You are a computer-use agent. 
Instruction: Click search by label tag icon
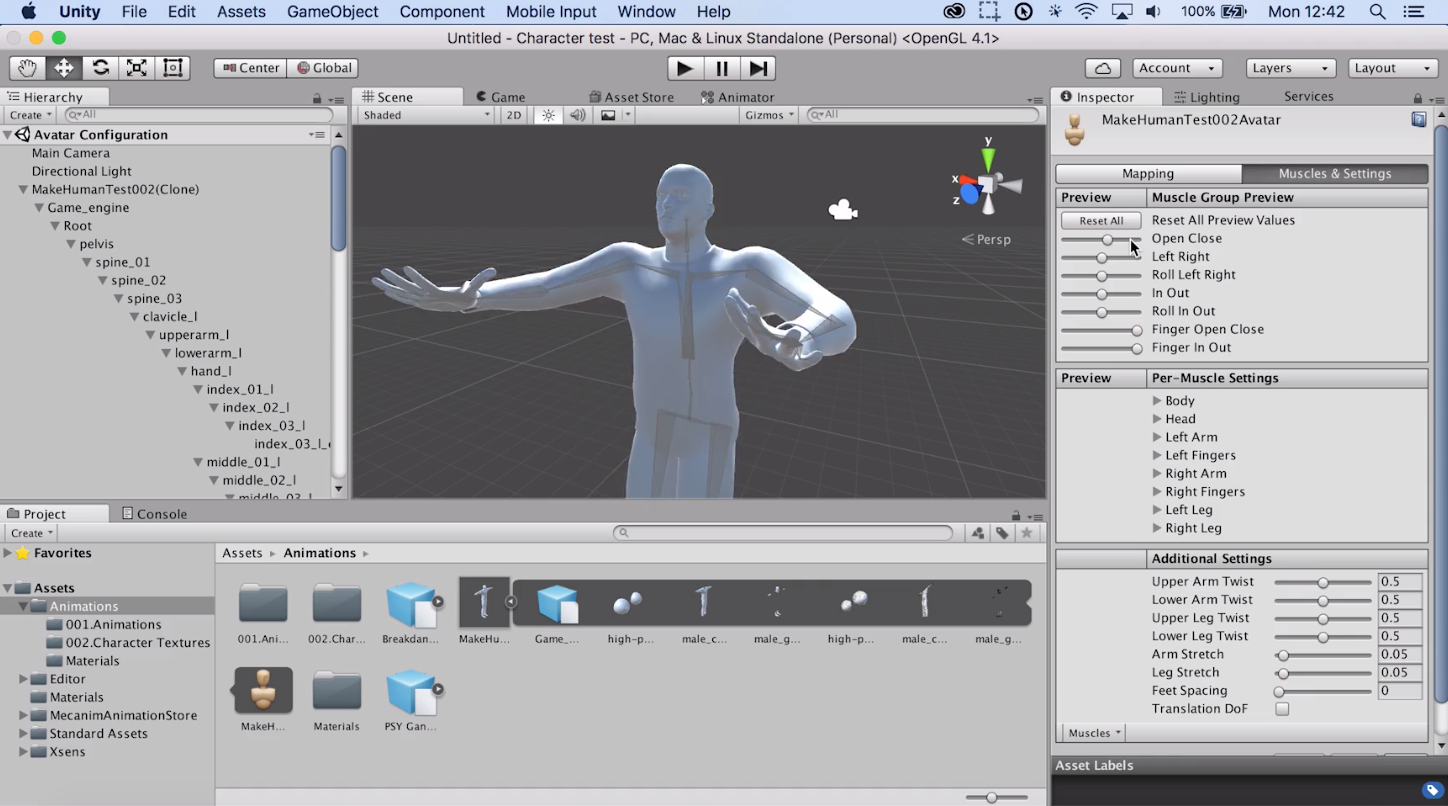1002,533
